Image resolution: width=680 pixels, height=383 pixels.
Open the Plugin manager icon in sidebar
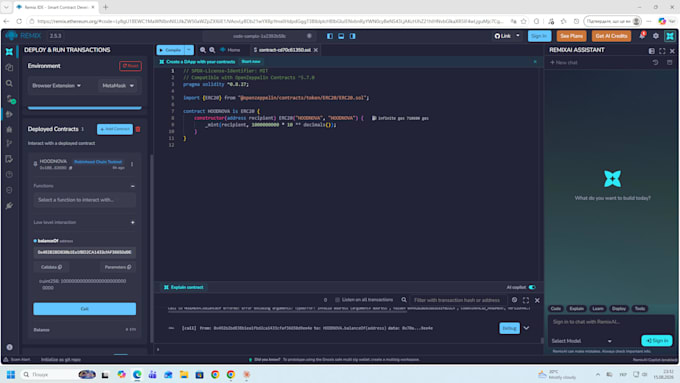(9, 206)
